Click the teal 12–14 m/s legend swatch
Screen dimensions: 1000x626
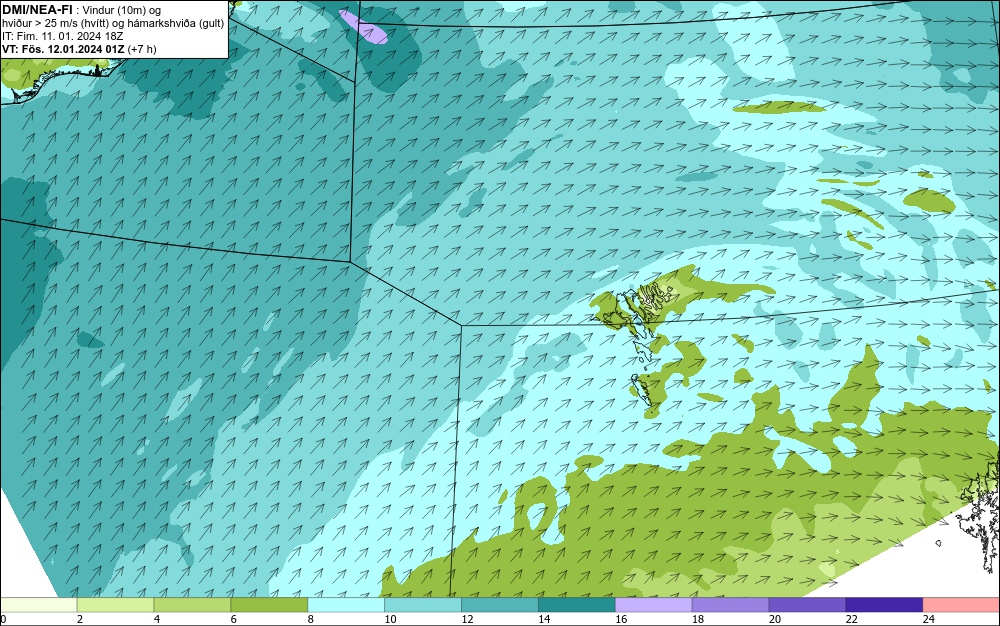(500, 604)
